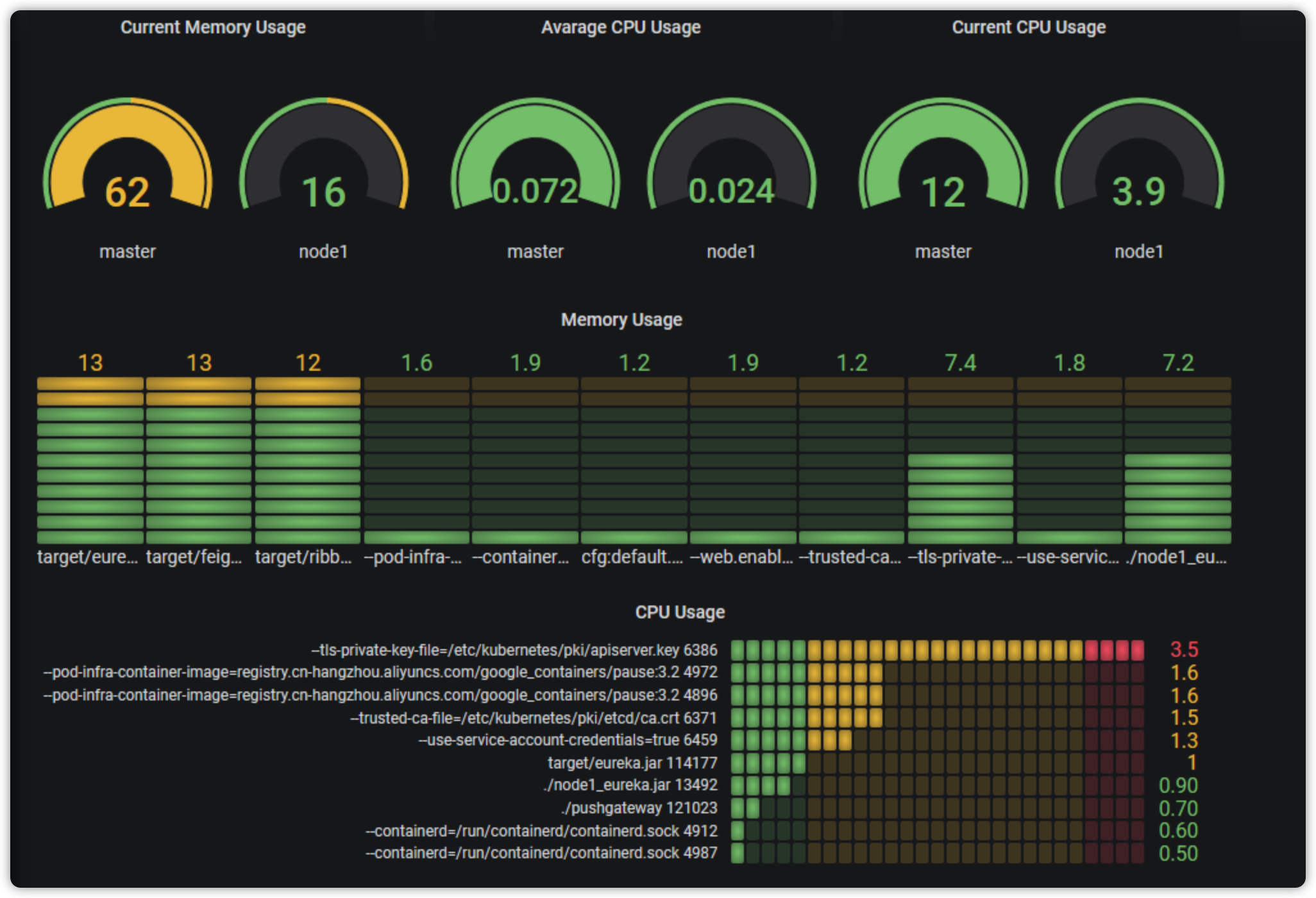Click the 0.70 CPU usage value
Image resolution: width=1316 pixels, height=898 pixels.
[x=1178, y=808]
